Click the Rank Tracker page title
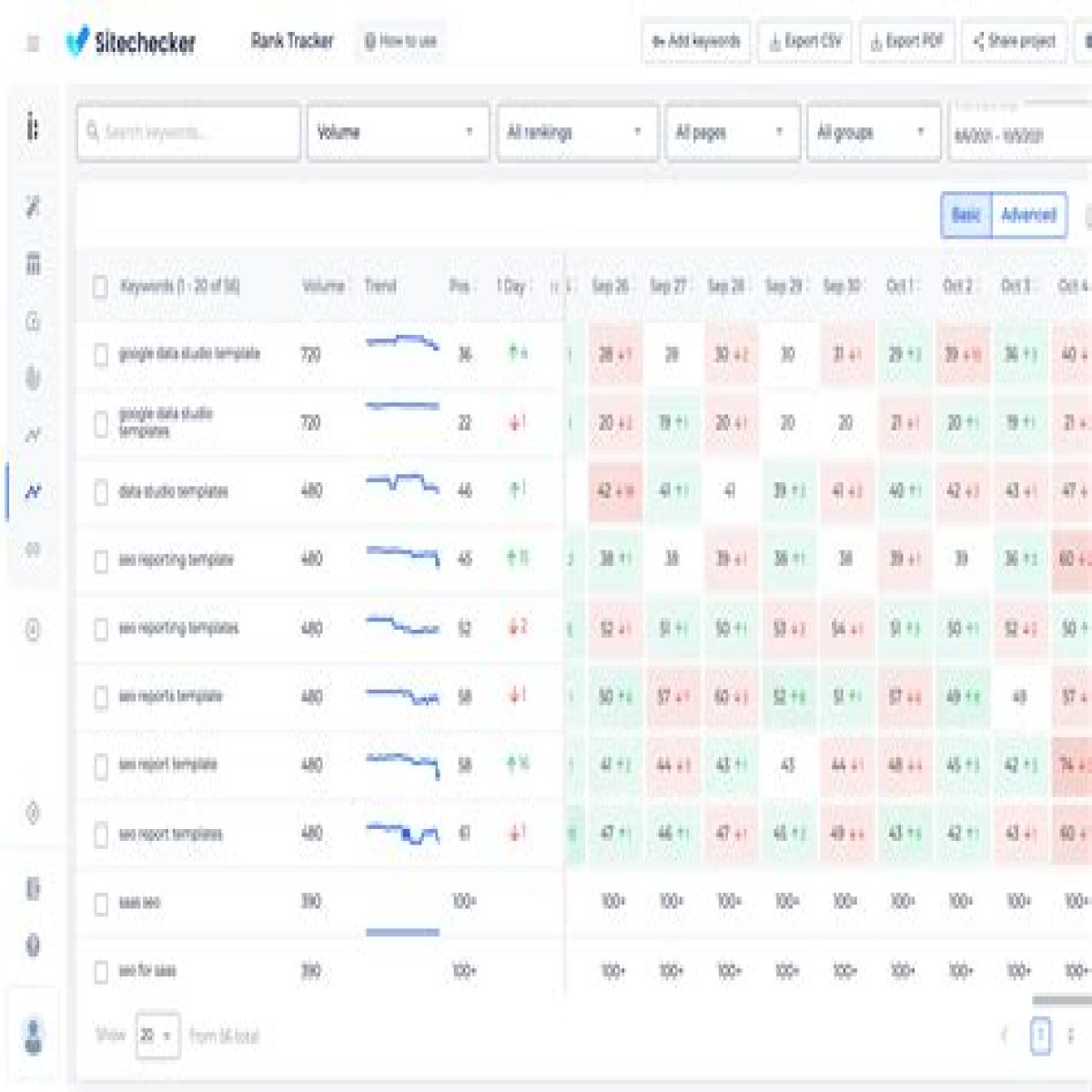The height and width of the screenshot is (1092, 1092). click(x=292, y=41)
